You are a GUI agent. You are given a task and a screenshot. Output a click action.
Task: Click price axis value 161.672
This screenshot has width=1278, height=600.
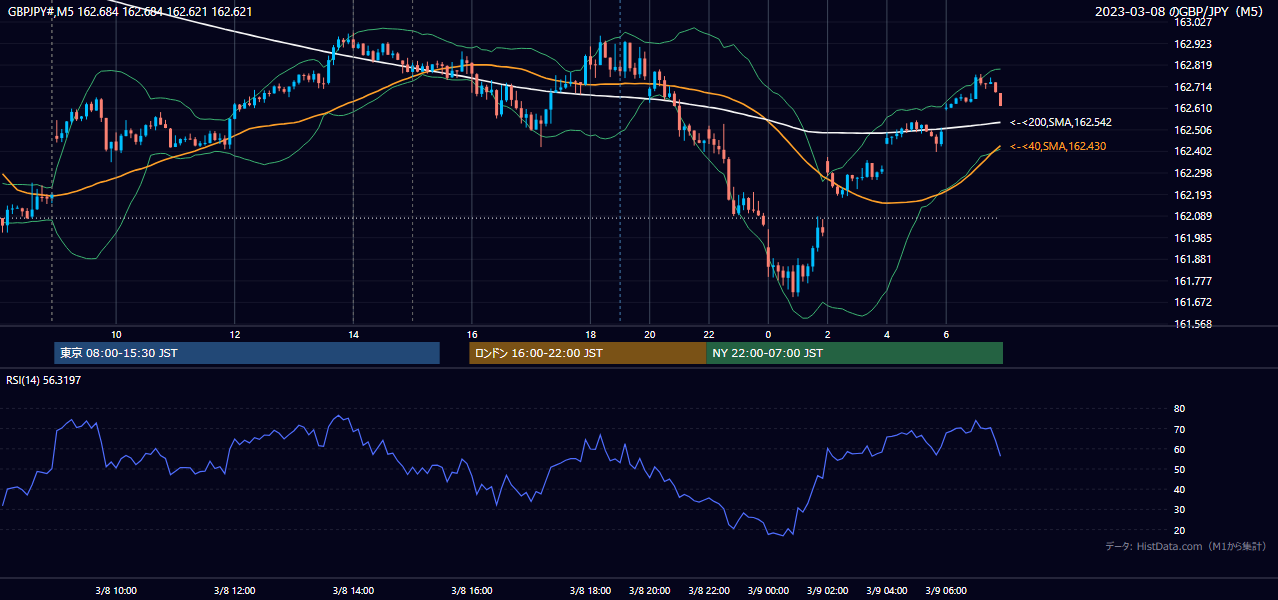click(1193, 302)
